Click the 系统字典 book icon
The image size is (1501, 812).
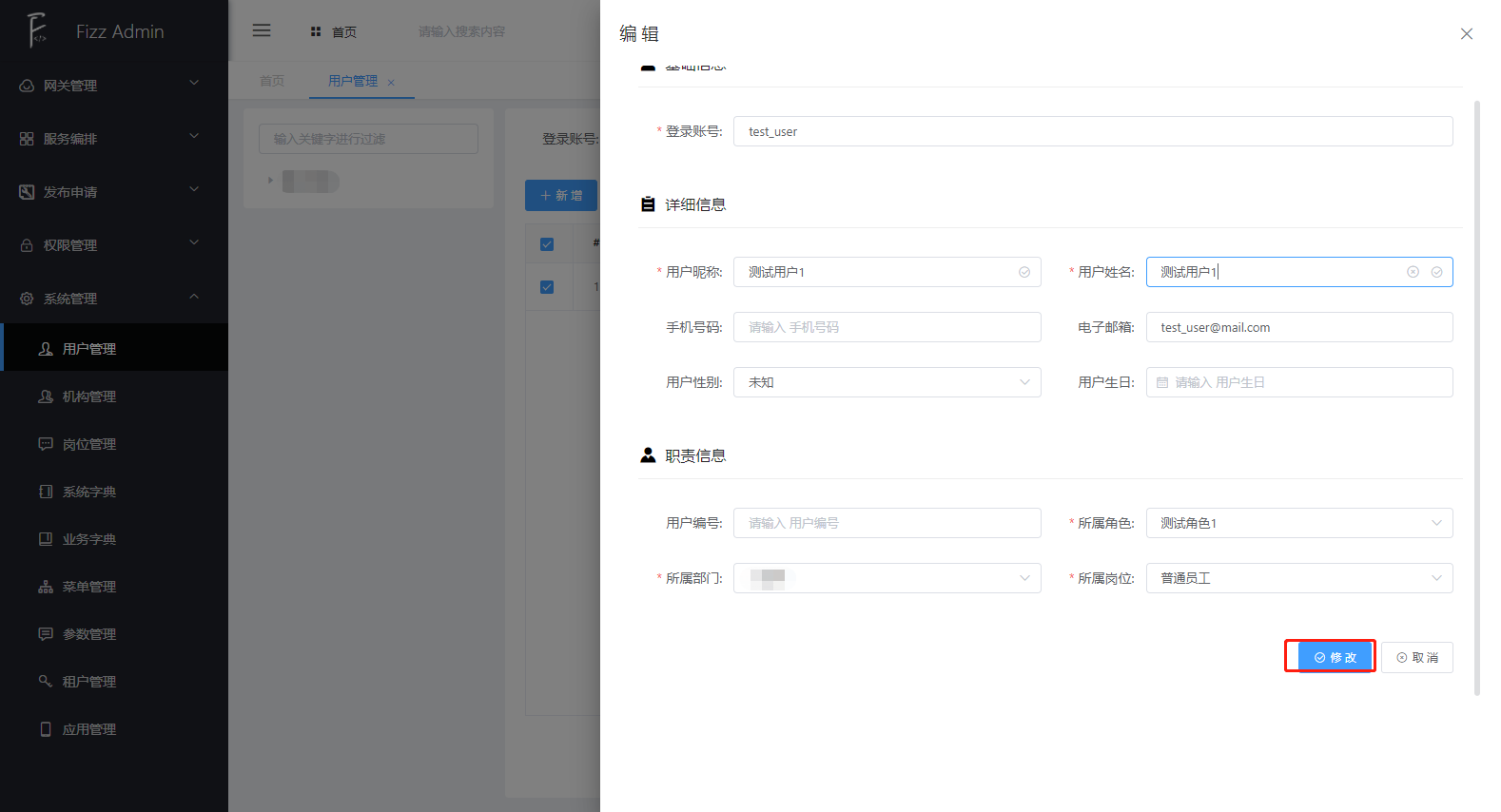pyautogui.click(x=46, y=492)
